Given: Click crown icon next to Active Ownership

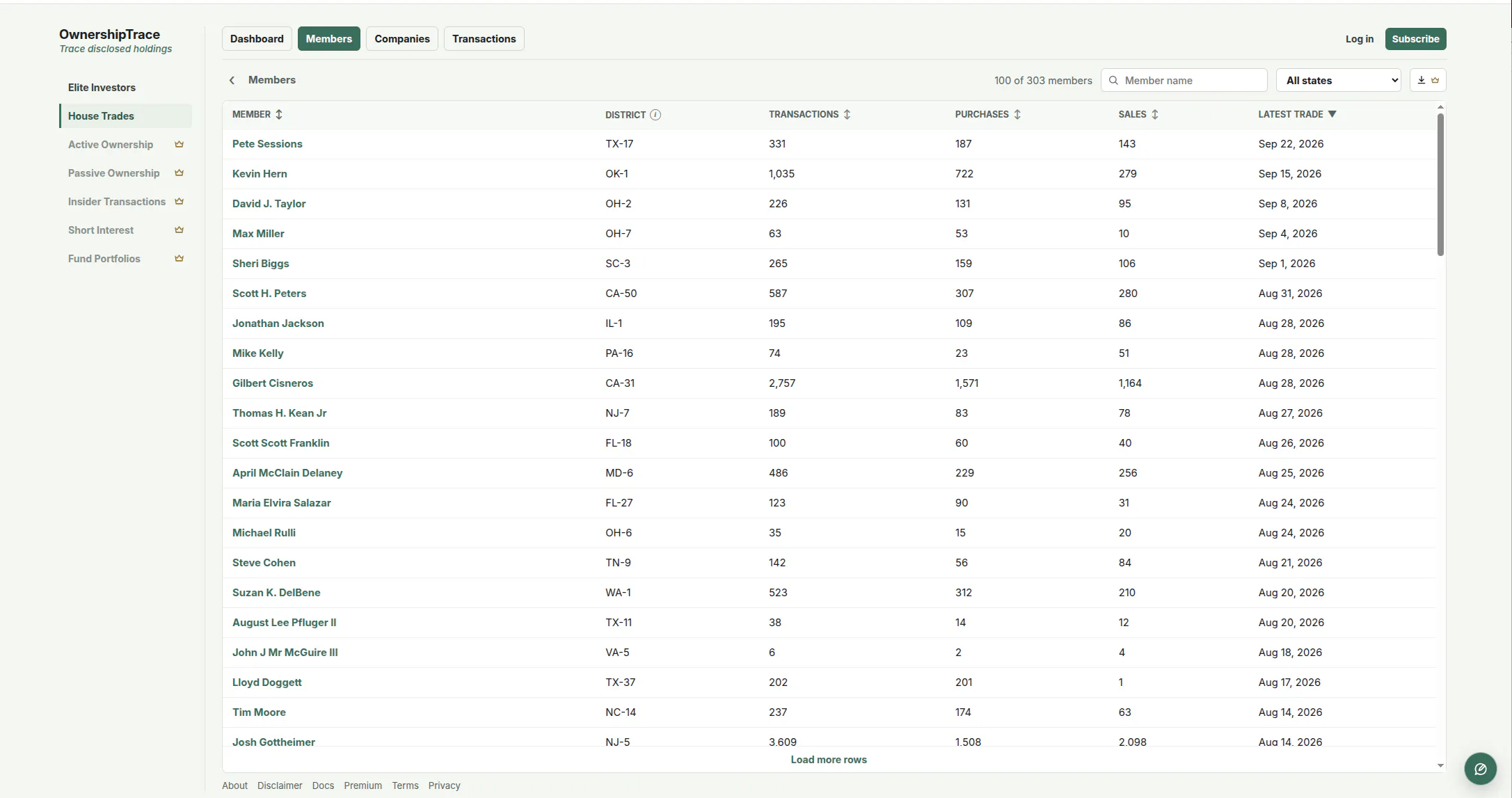Looking at the screenshot, I should point(179,145).
